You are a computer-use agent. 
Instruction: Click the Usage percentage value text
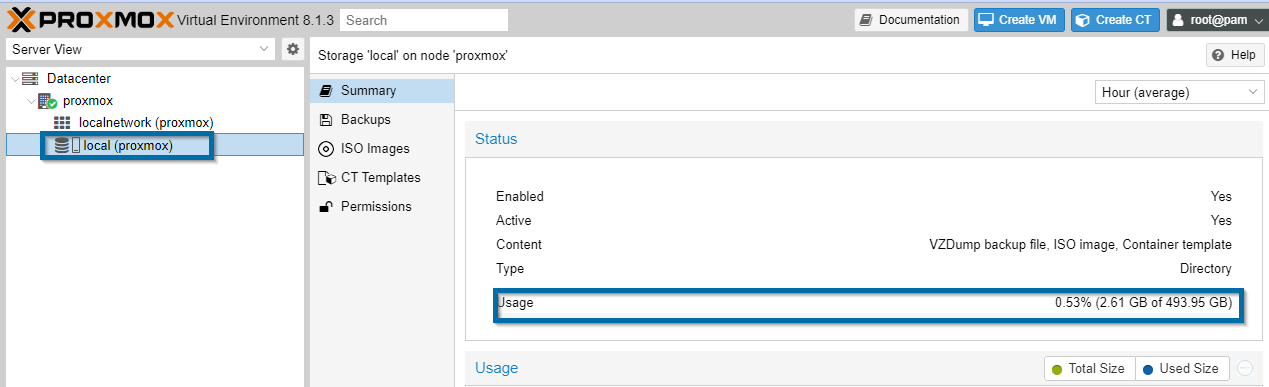(1143, 302)
